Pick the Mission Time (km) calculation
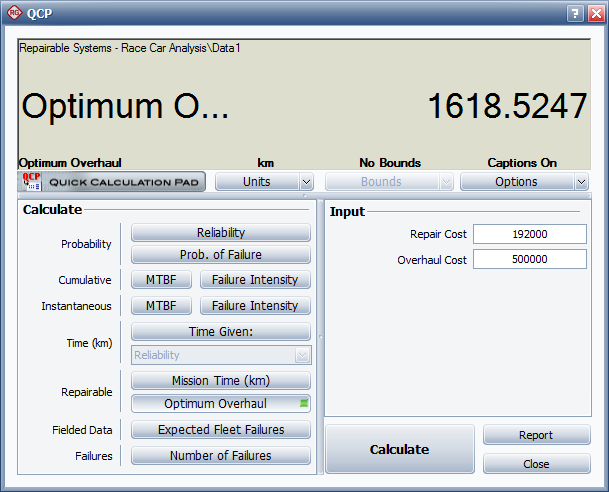609x492 pixels. click(221, 380)
